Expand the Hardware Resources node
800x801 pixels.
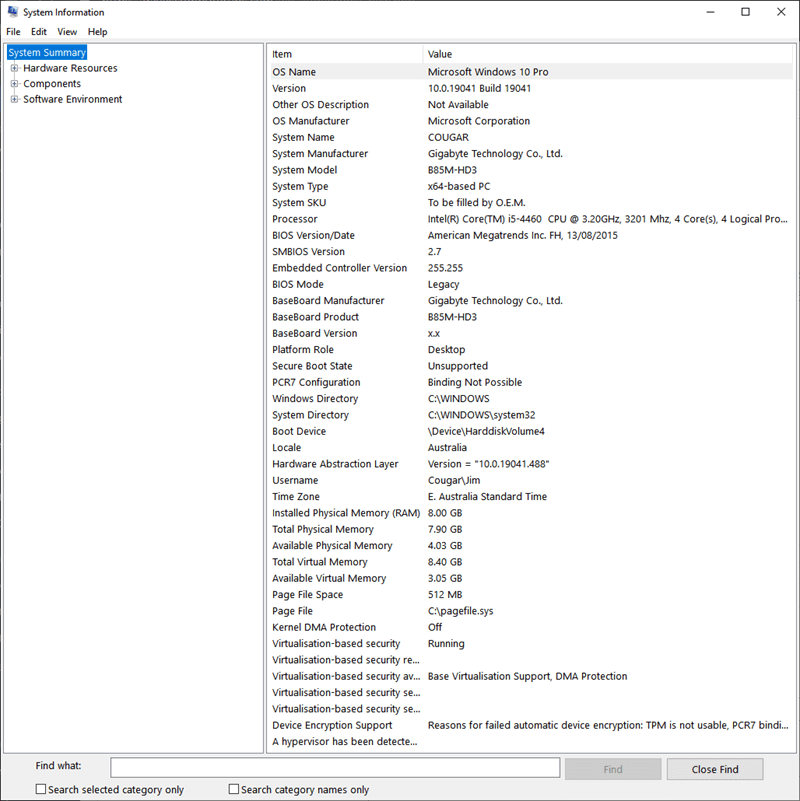pyautogui.click(x=14, y=68)
